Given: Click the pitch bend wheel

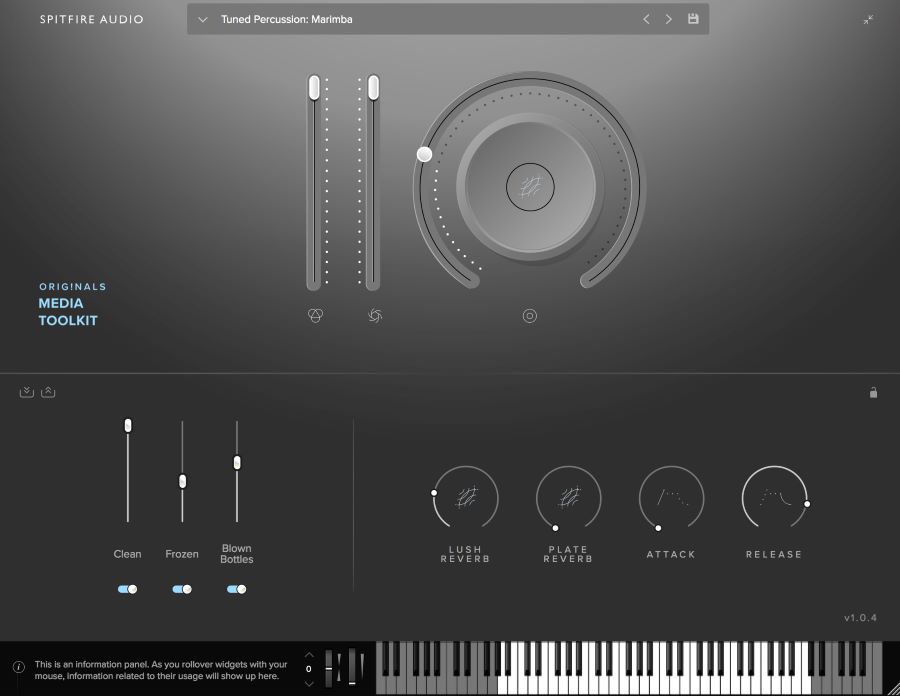Looking at the screenshot, I should [x=328, y=668].
